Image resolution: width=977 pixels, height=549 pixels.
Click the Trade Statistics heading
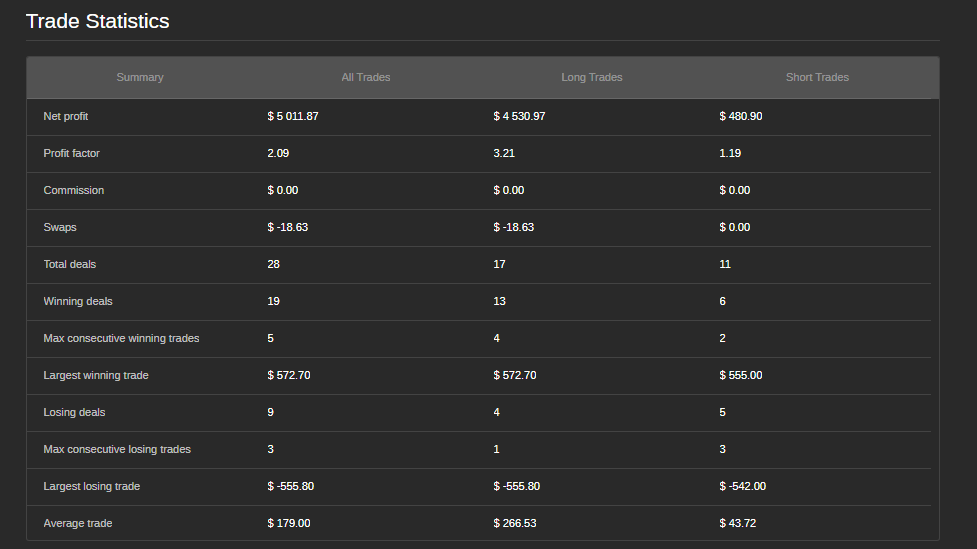(x=97, y=21)
